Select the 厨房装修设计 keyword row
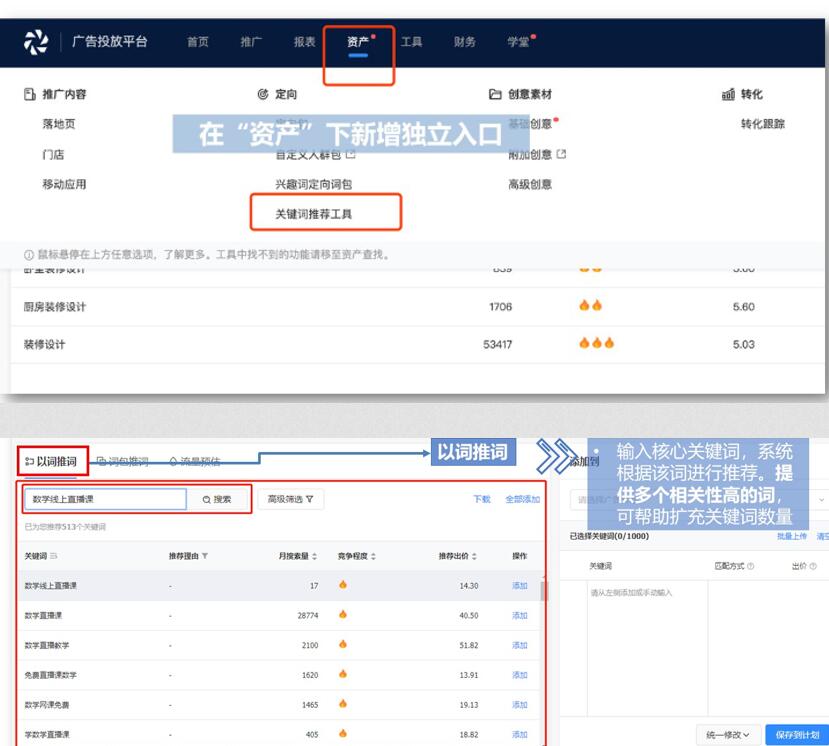This screenshot has width=829, height=746. pyautogui.click(x=418, y=307)
